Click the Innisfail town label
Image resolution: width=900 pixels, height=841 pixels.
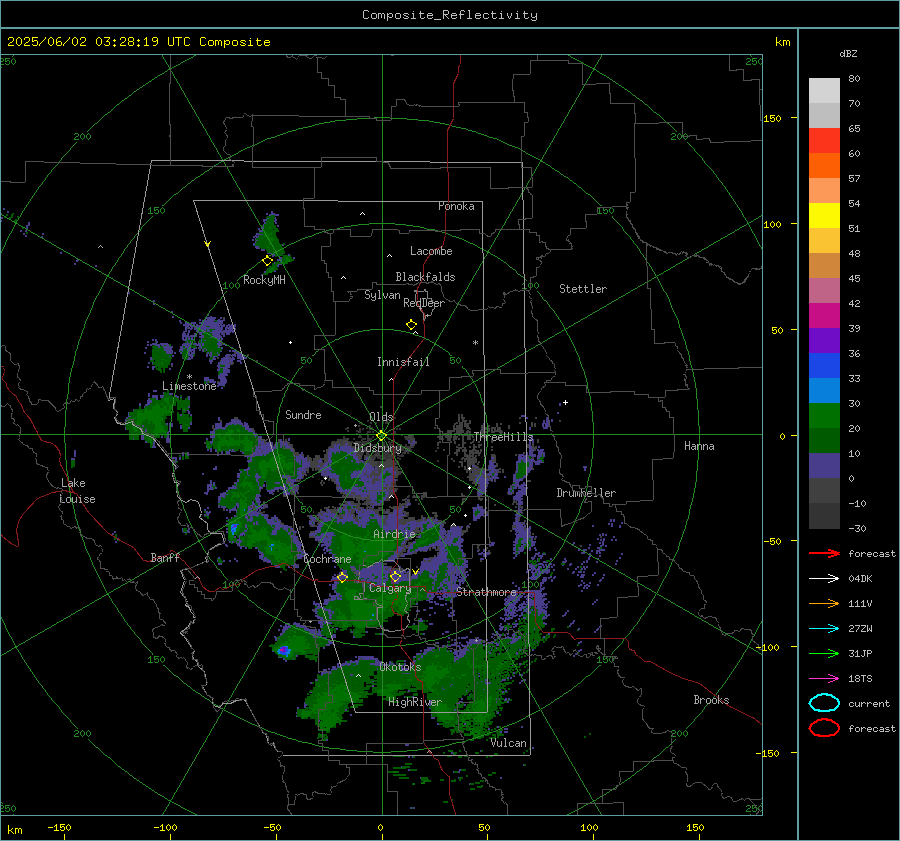click(403, 362)
